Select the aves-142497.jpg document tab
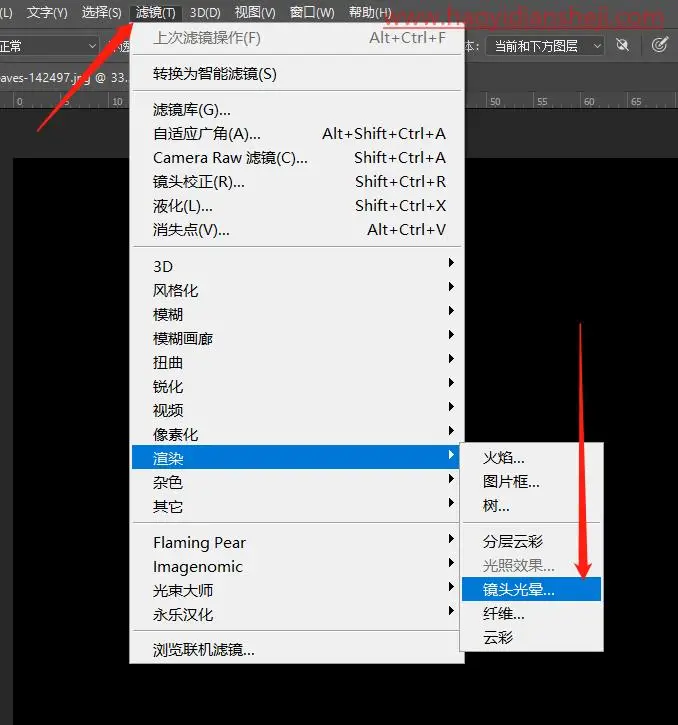678x725 pixels. pyautogui.click(x=65, y=78)
